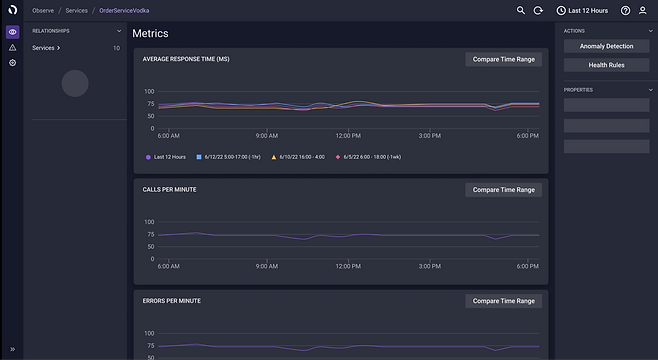Click 12:00 PM on Response Time axis

[x=348, y=136]
